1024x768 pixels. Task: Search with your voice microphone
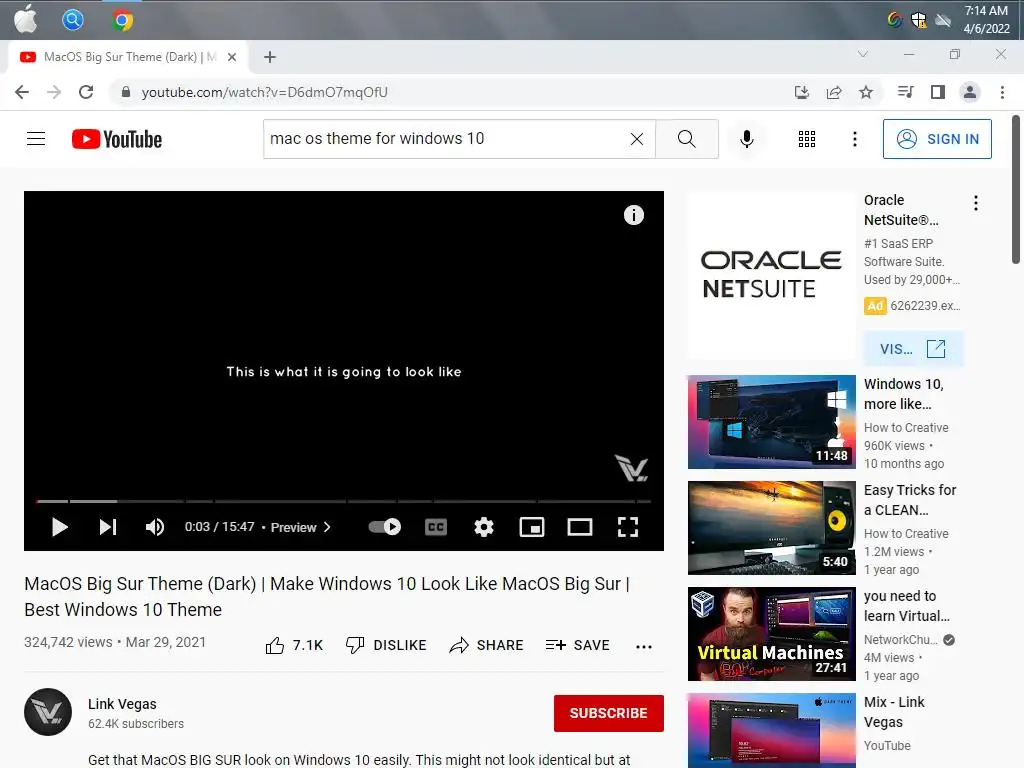(747, 138)
